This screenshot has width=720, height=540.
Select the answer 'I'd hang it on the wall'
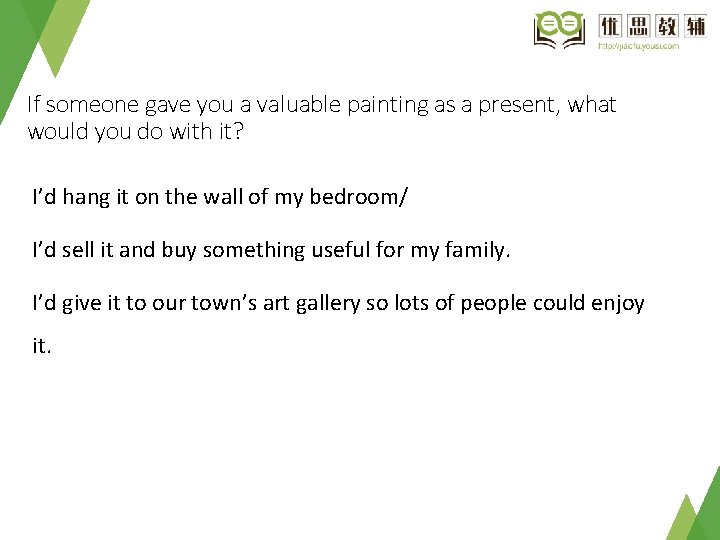pyautogui.click(x=219, y=197)
